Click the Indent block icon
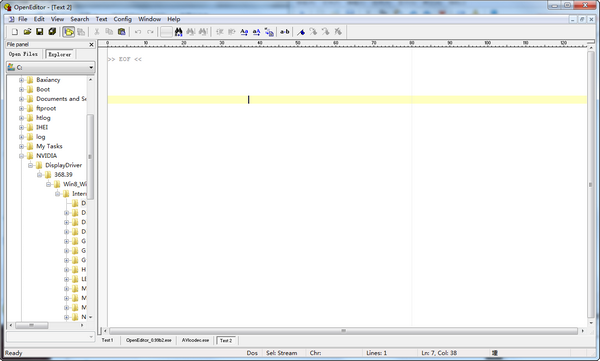 coord(232,32)
